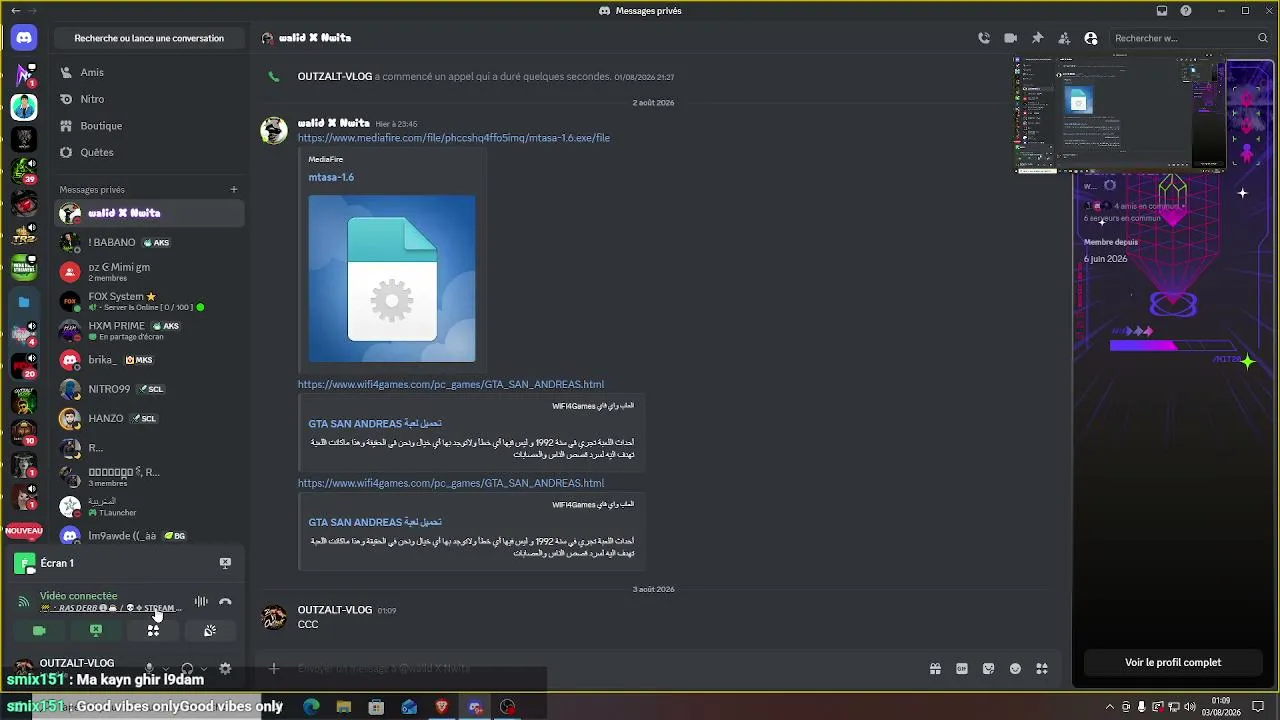1280x720 pixels.
Task: Open first wifi4games GTA_SAN_ANDREAS link
Action: 451,384
